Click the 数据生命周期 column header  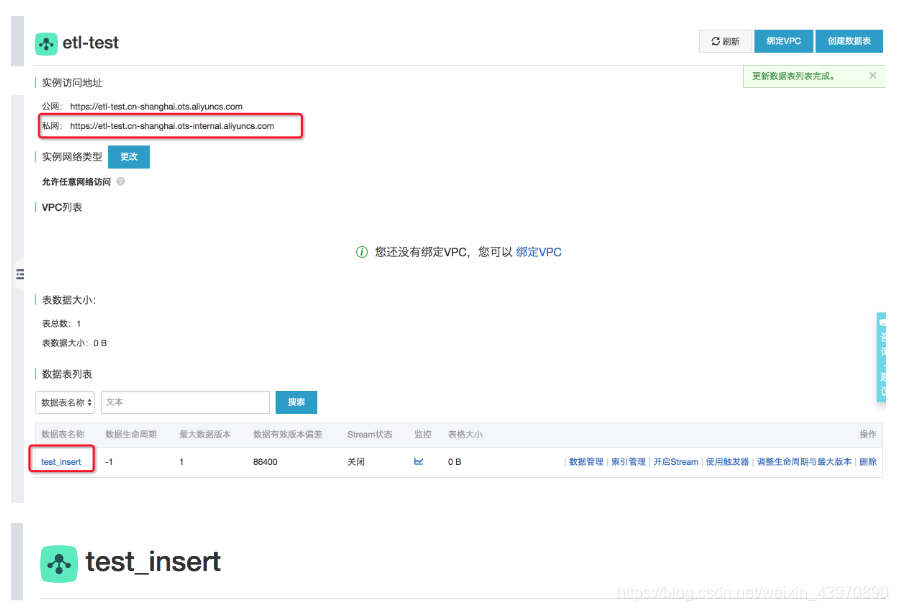click(x=131, y=435)
